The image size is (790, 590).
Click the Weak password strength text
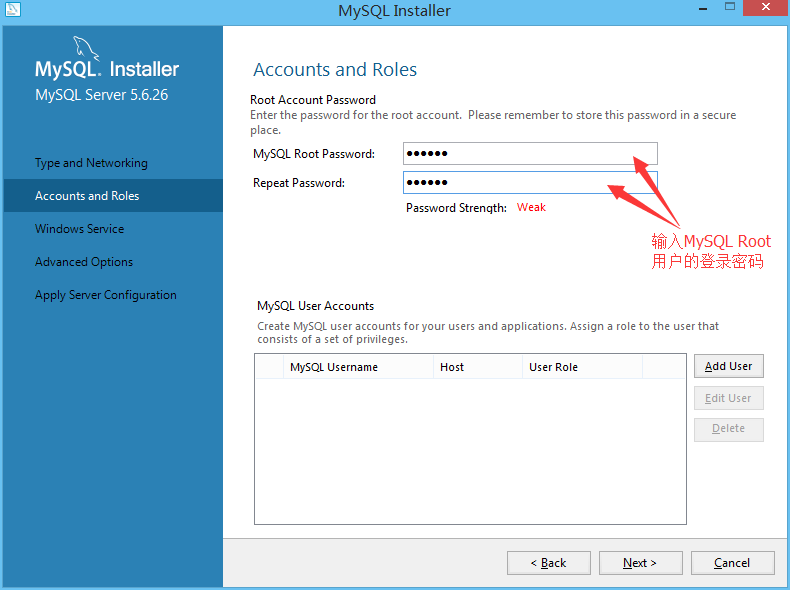tap(531, 208)
